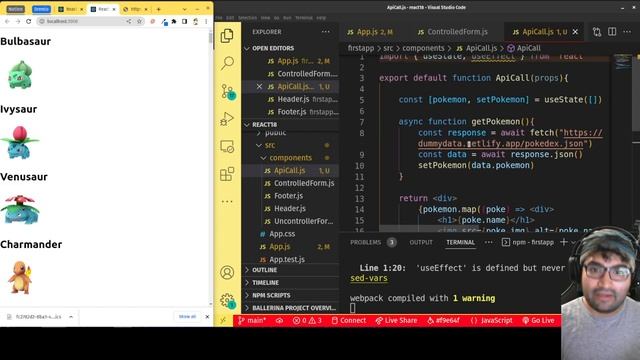Synchronize changes cloud icon in status bar
640x360 pixels.
[280, 321]
